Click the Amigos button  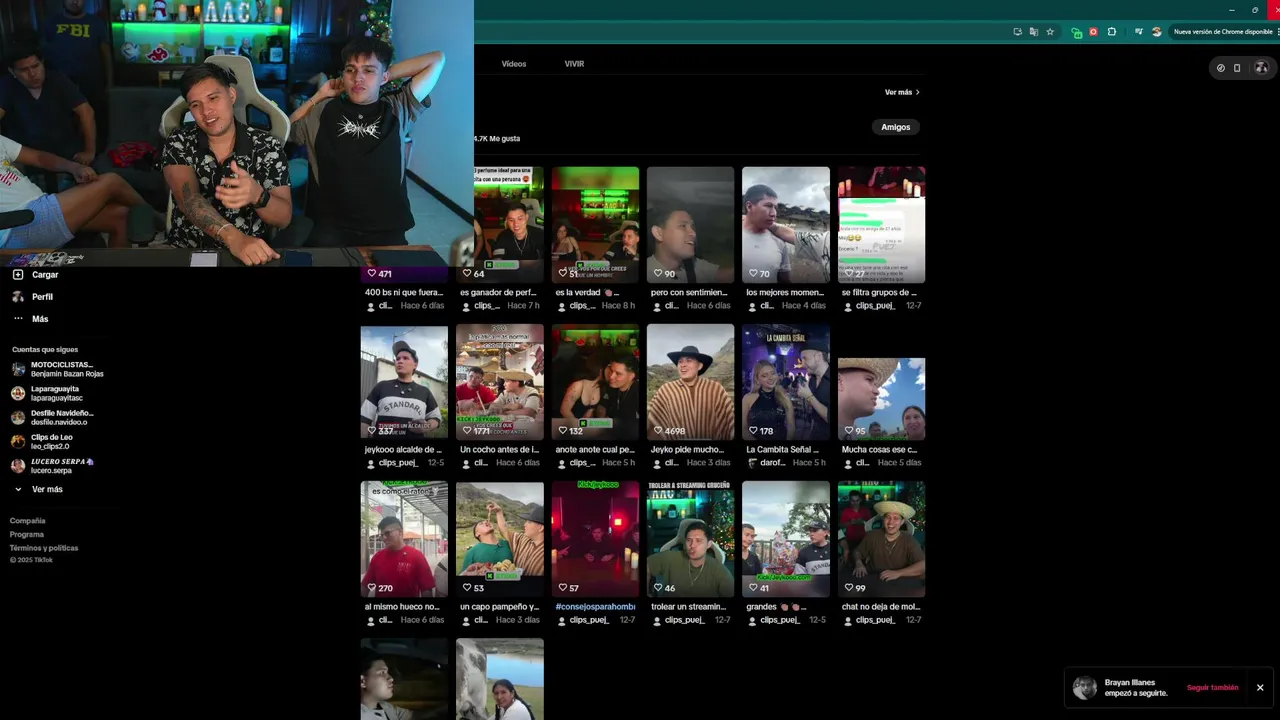click(x=896, y=127)
